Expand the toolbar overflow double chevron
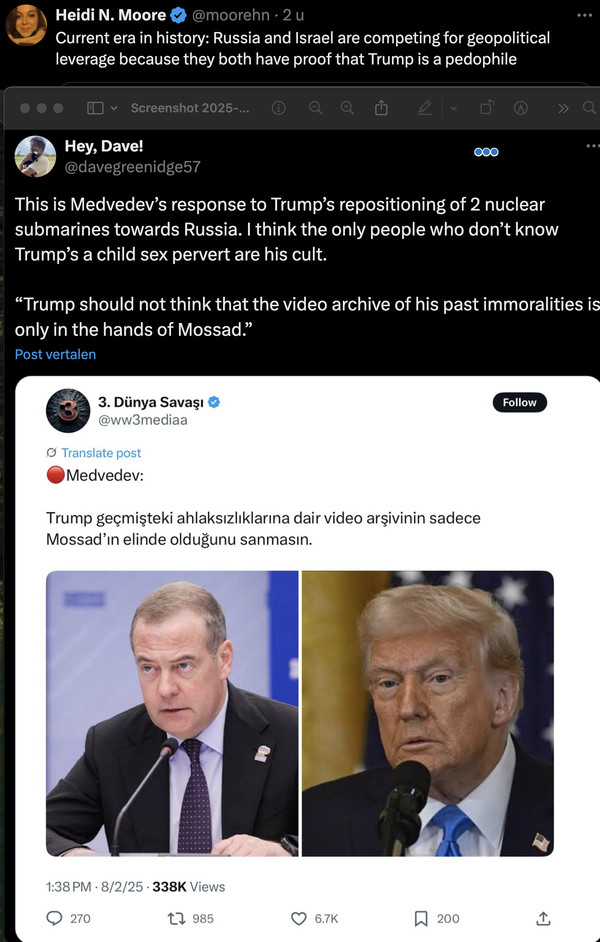Image resolution: width=600 pixels, height=942 pixels. pos(563,108)
